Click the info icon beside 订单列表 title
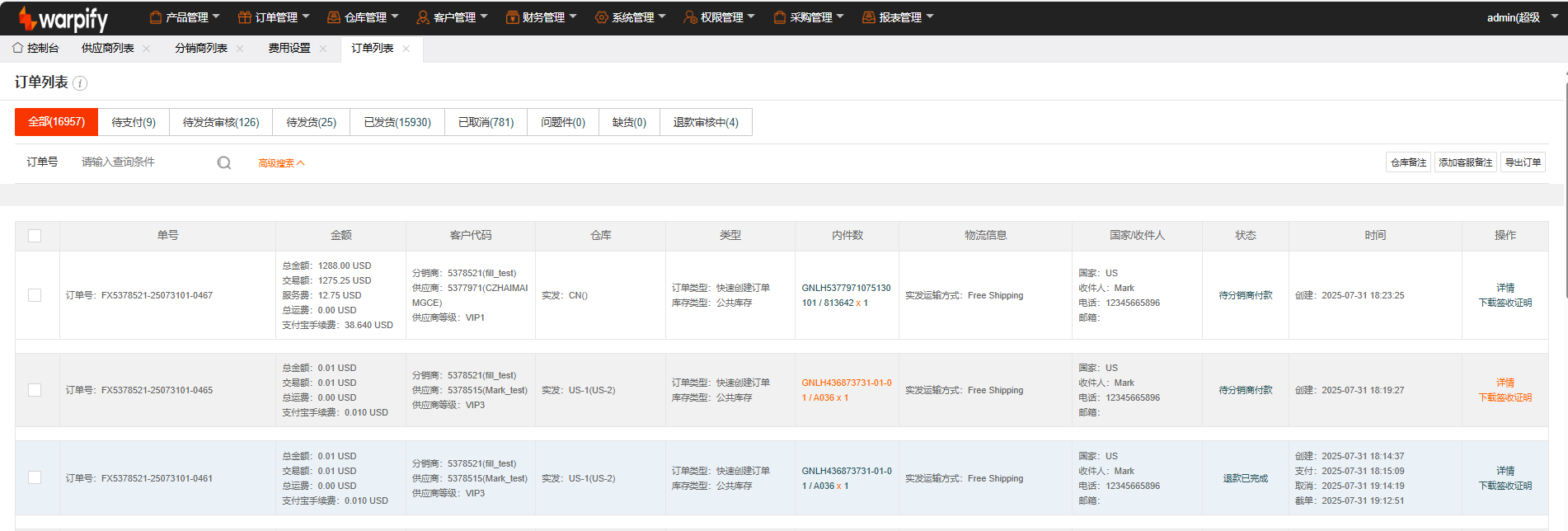This screenshot has width=1568, height=531. tap(80, 83)
